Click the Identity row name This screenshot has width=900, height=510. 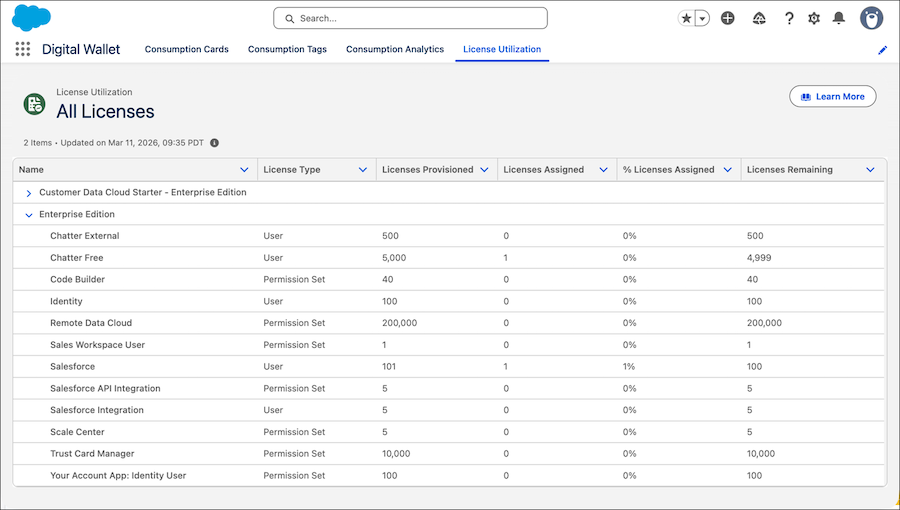coord(66,301)
